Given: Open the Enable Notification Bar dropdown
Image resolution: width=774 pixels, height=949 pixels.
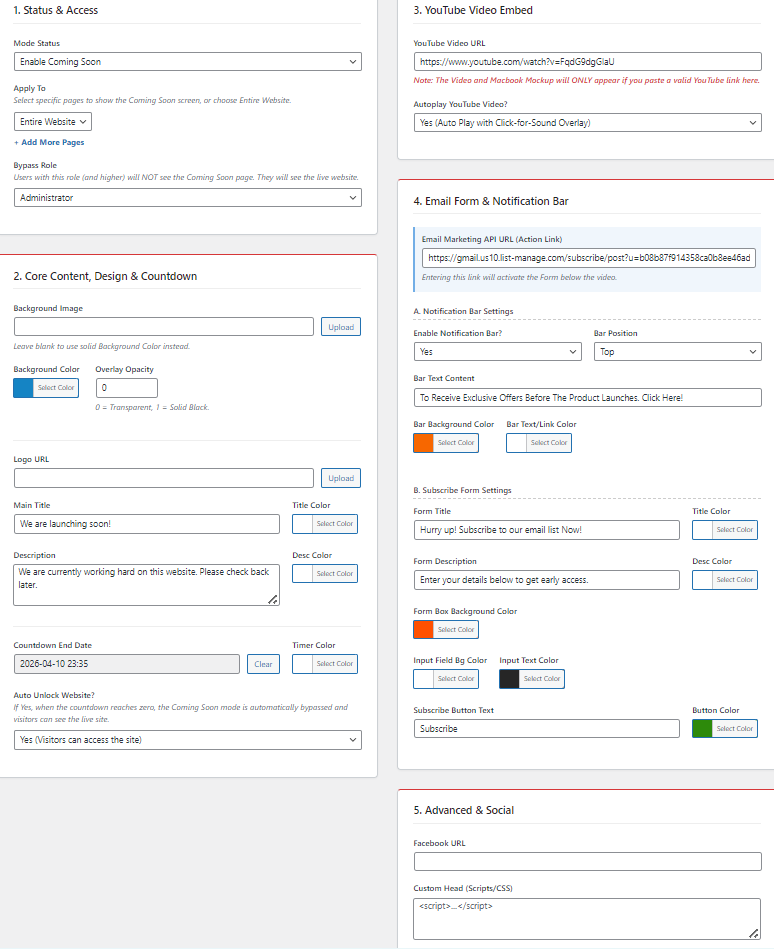Looking at the screenshot, I should pos(497,352).
